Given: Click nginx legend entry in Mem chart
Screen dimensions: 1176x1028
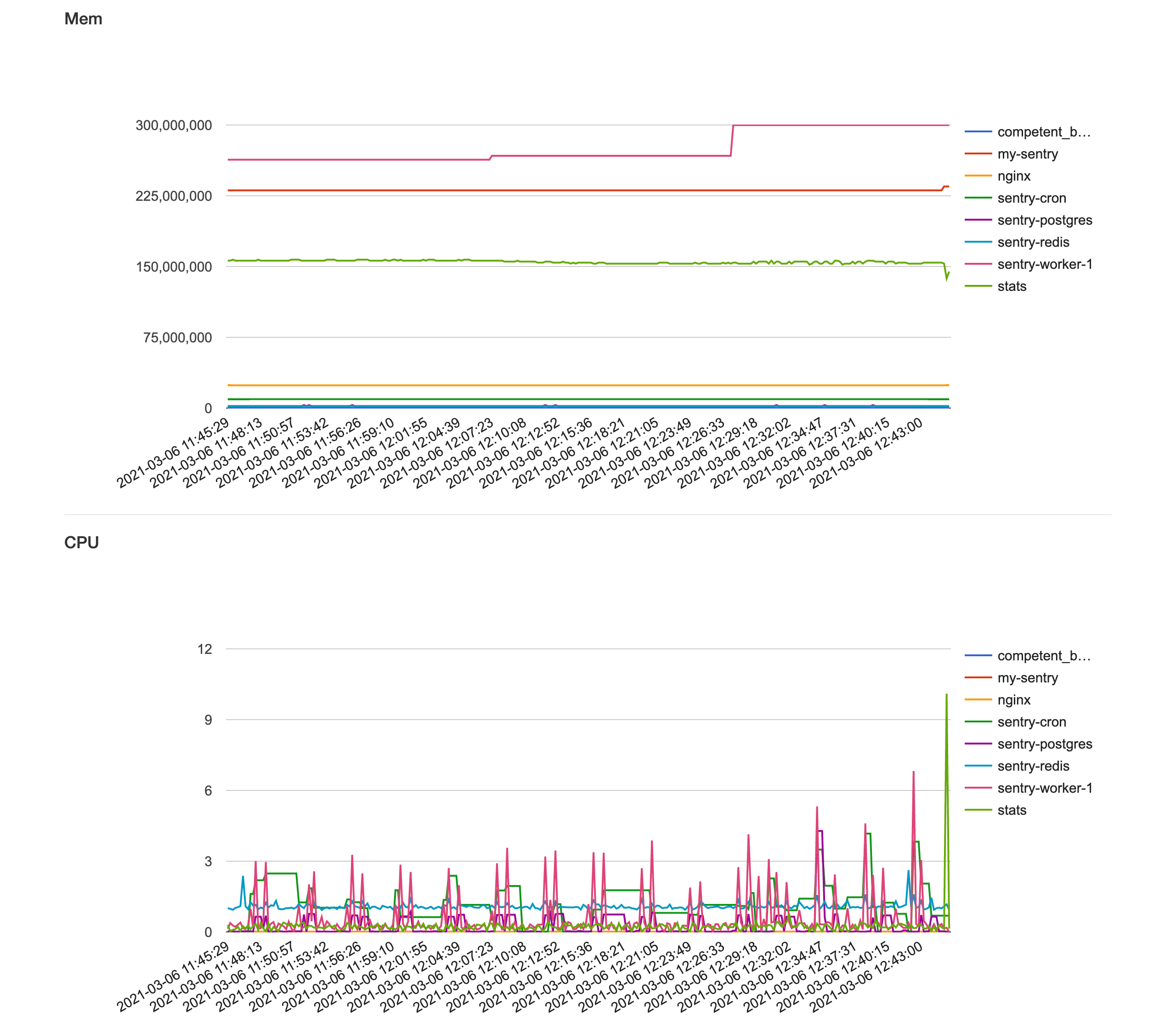Looking at the screenshot, I should pos(998,176).
